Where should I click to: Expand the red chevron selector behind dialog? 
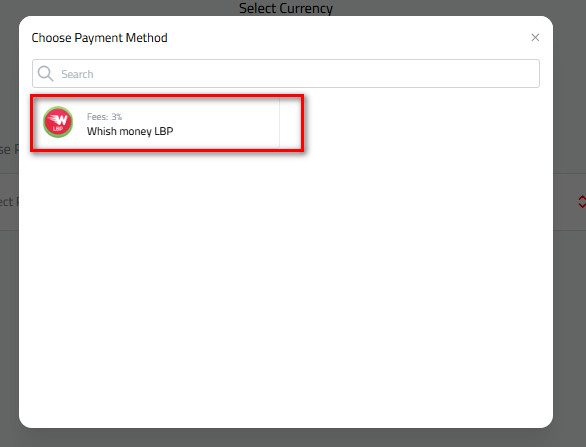click(x=582, y=202)
